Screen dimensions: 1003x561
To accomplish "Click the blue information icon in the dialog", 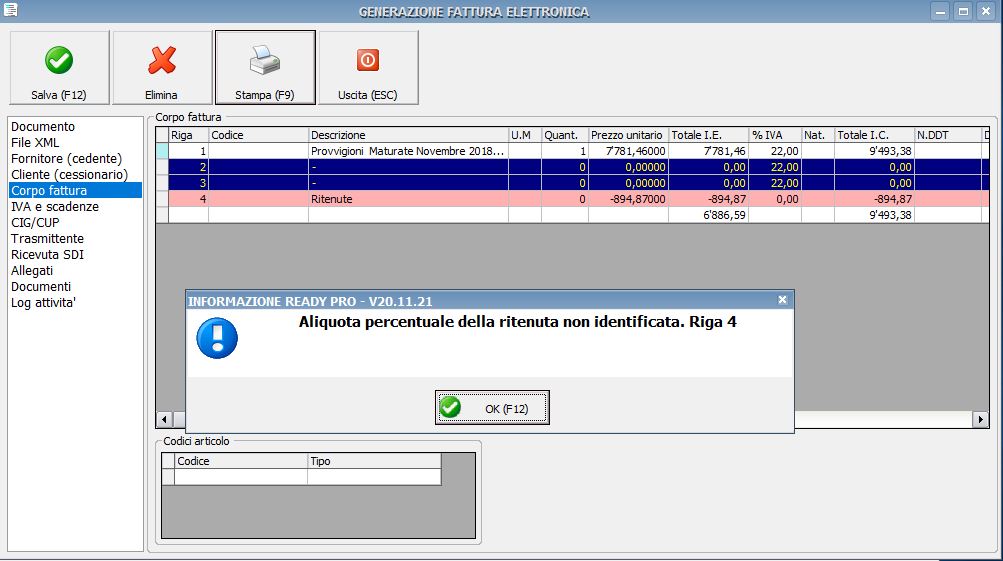I will pyautogui.click(x=217, y=338).
